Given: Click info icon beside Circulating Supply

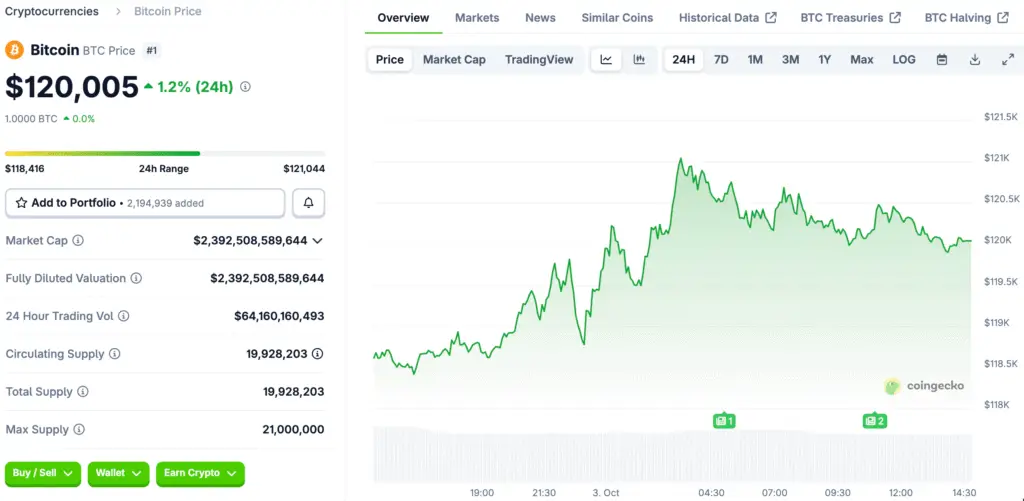Looking at the screenshot, I should click(x=114, y=354).
